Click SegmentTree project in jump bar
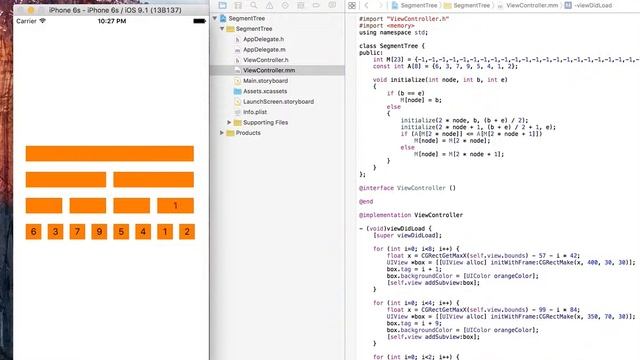 click(x=414, y=5)
